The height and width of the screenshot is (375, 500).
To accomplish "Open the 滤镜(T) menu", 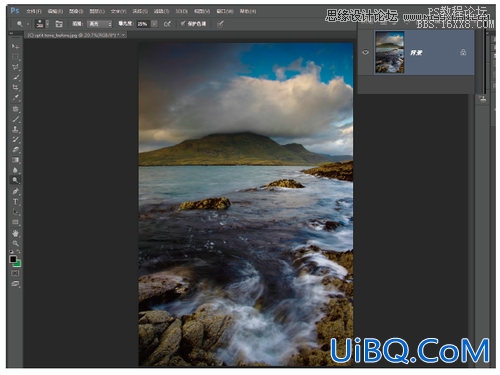I will pyautogui.click(x=161, y=11).
